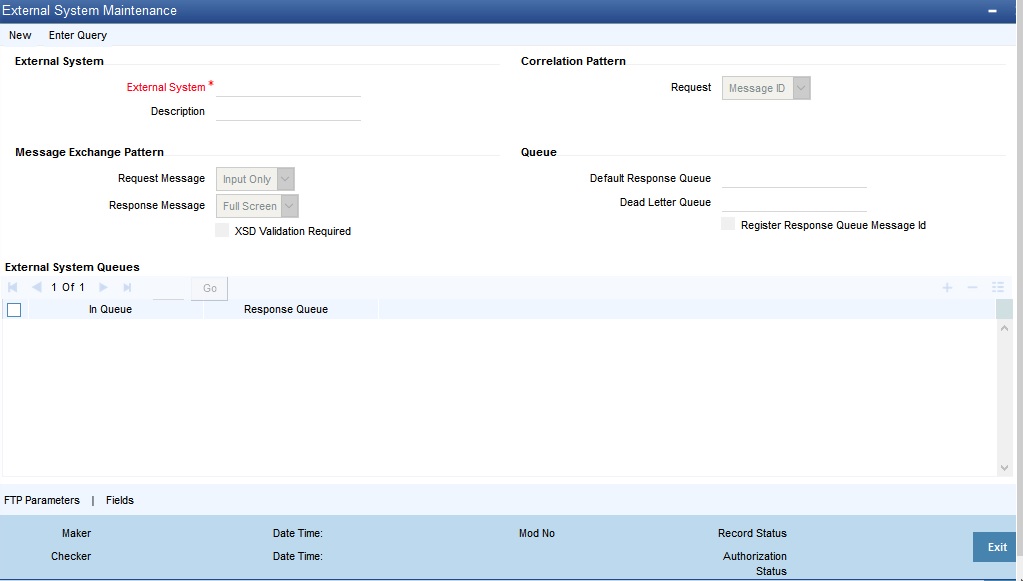Screen dimensions: 1023x581
Task: Tick the XSD Validation Required checkbox
Action: click(222, 230)
